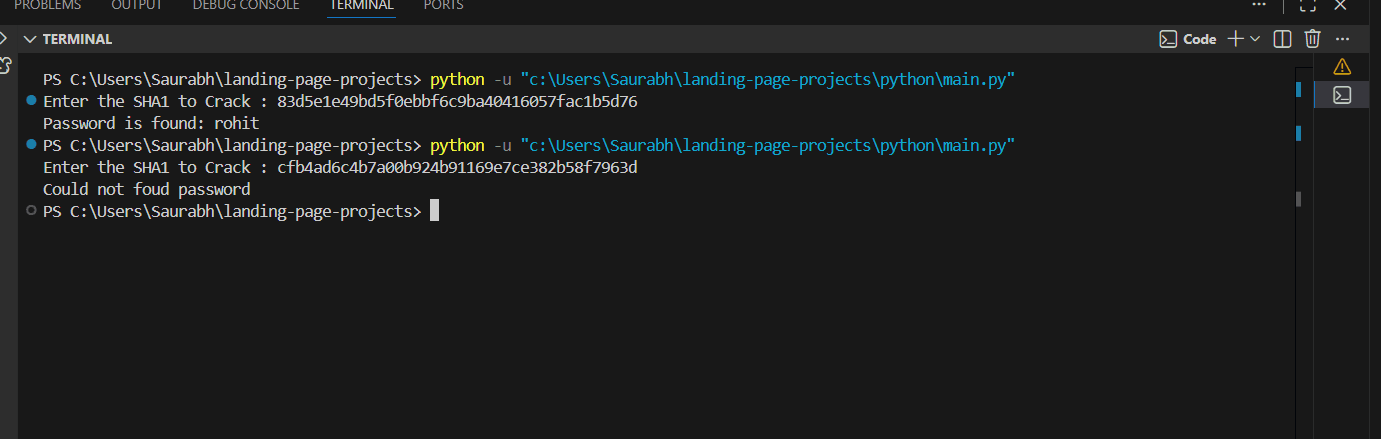Click main.py path in second python command
Image resolution: width=1381 pixels, height=439 pixels.
[768, 145]
